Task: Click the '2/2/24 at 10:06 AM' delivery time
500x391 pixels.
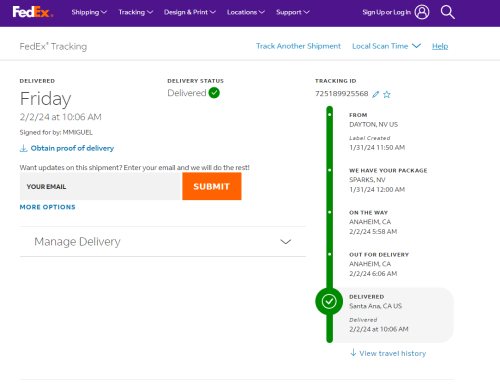Action: 60,117
